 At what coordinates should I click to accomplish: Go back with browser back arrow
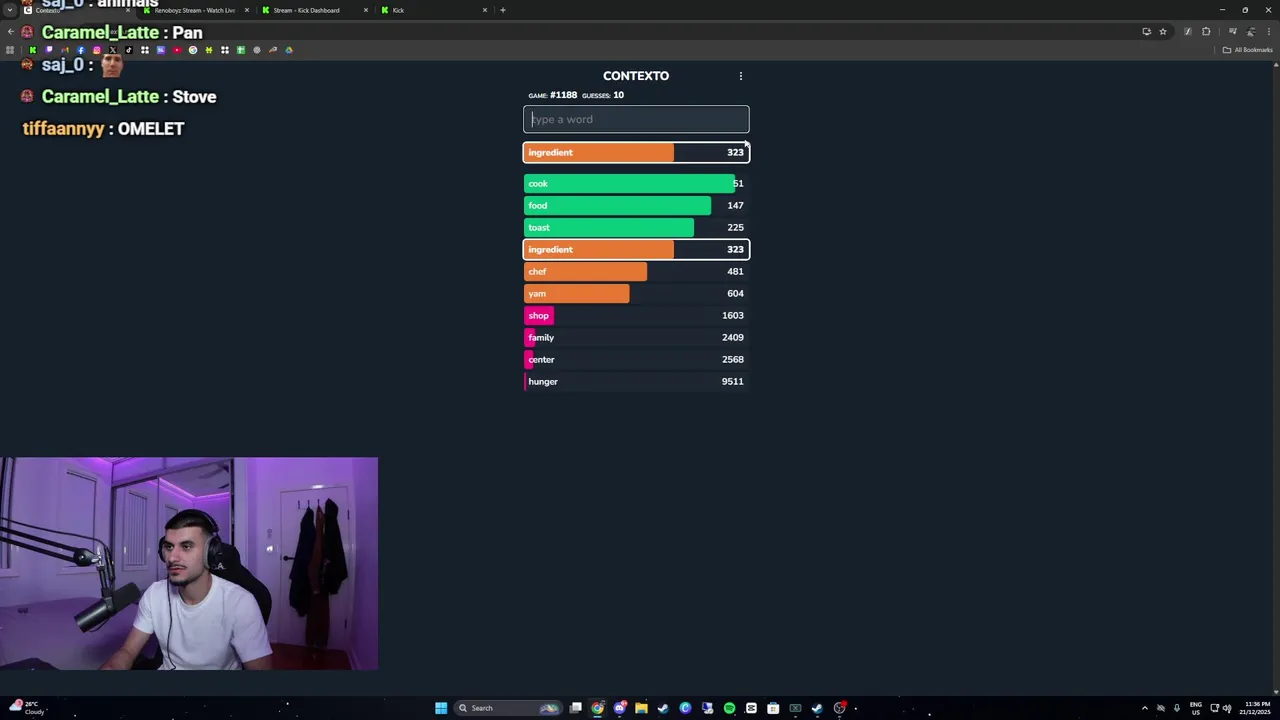(10, 32)
